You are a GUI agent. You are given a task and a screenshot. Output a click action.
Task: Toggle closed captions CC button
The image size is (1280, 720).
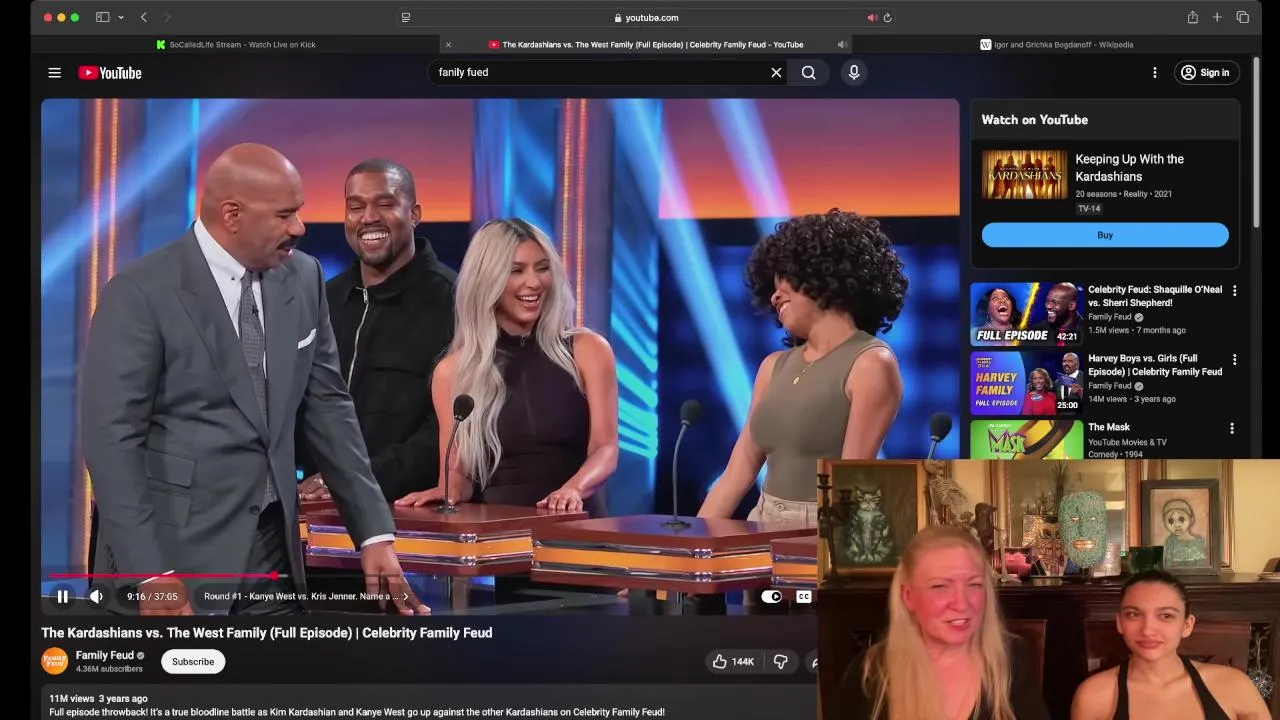click(x=803, y=596)
